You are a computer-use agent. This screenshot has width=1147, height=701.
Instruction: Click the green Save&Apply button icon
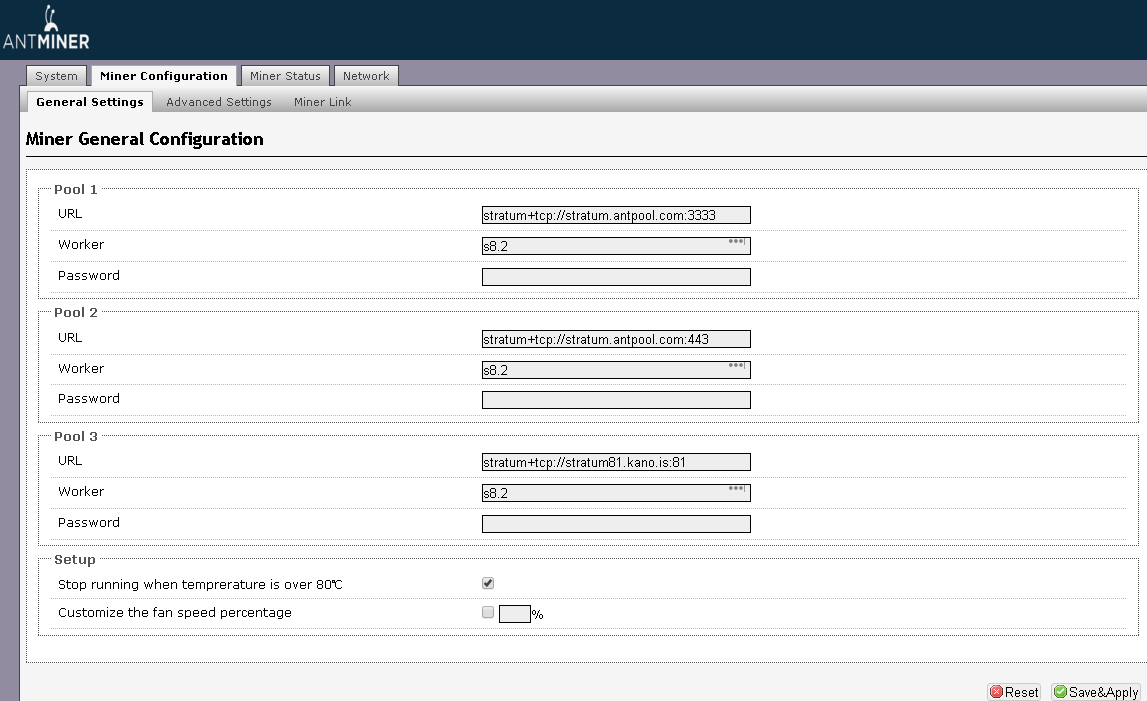[x=1060, y=691]
